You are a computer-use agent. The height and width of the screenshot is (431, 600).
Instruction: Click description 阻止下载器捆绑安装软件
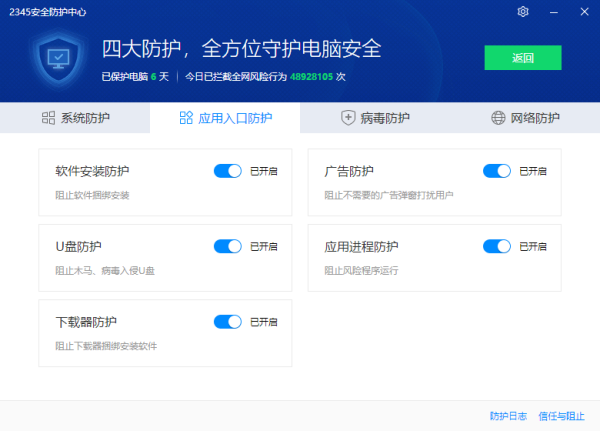[x=106, y=346]
